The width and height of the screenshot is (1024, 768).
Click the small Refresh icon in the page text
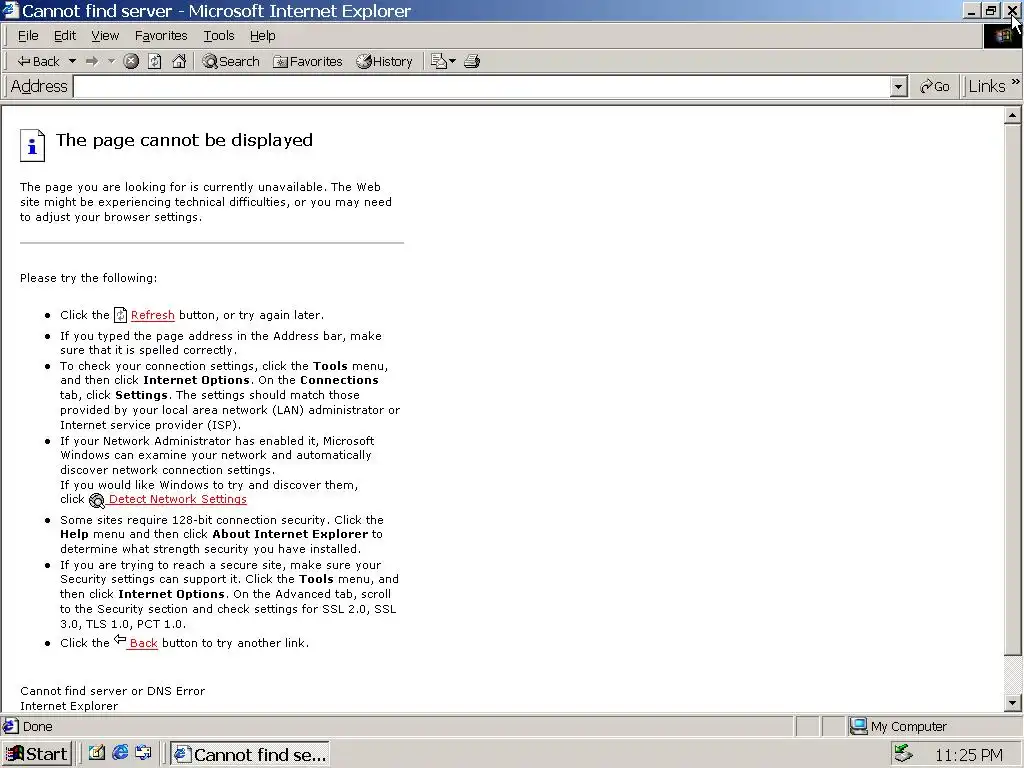pyautogui.click(x=120, y=315)
